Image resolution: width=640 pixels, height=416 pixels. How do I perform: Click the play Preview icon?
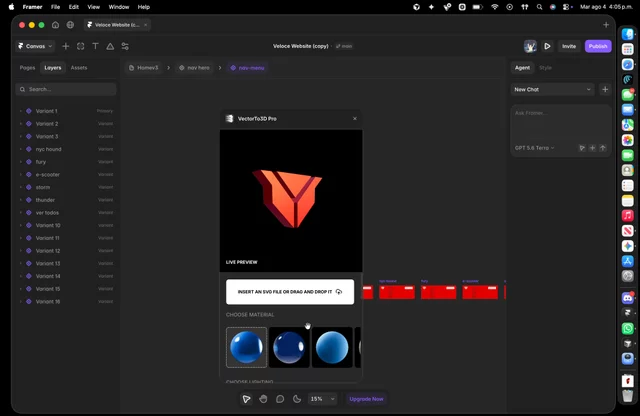point(547,47)
